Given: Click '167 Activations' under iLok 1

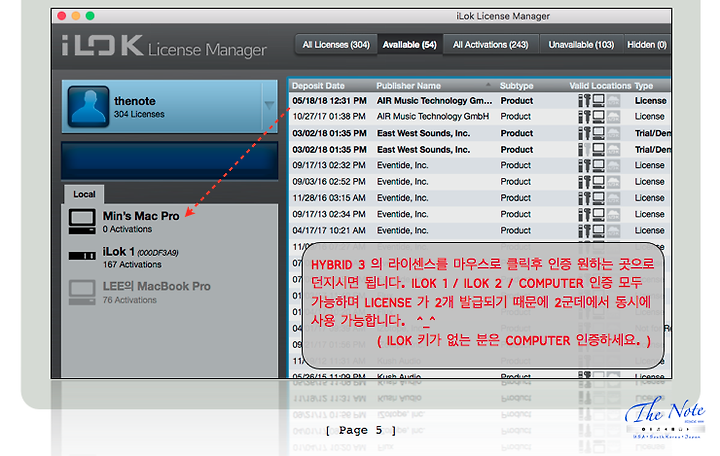Looking at the screenshot, I should [132, 265].
